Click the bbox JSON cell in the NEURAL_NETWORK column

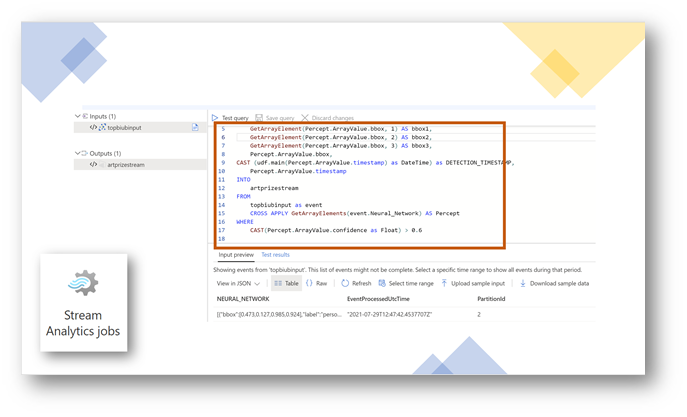[x=279, y=315]
